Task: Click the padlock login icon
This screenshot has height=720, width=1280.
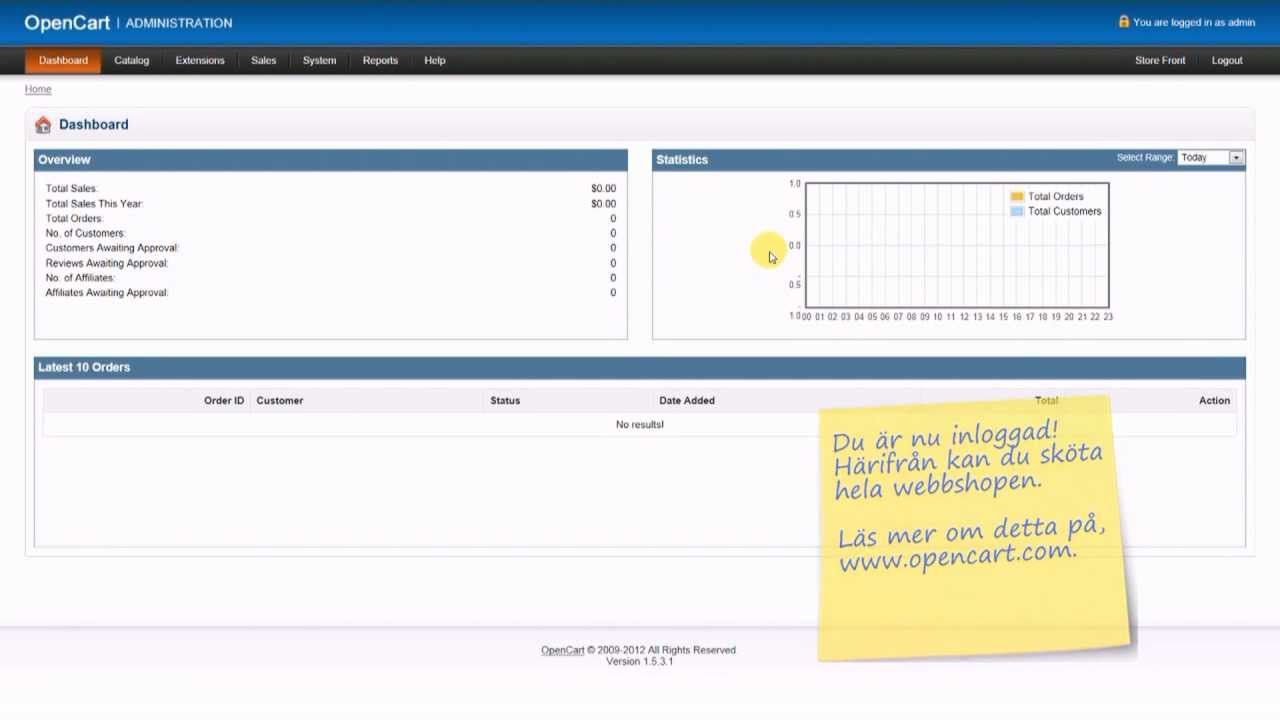Action: (1124, 21)
